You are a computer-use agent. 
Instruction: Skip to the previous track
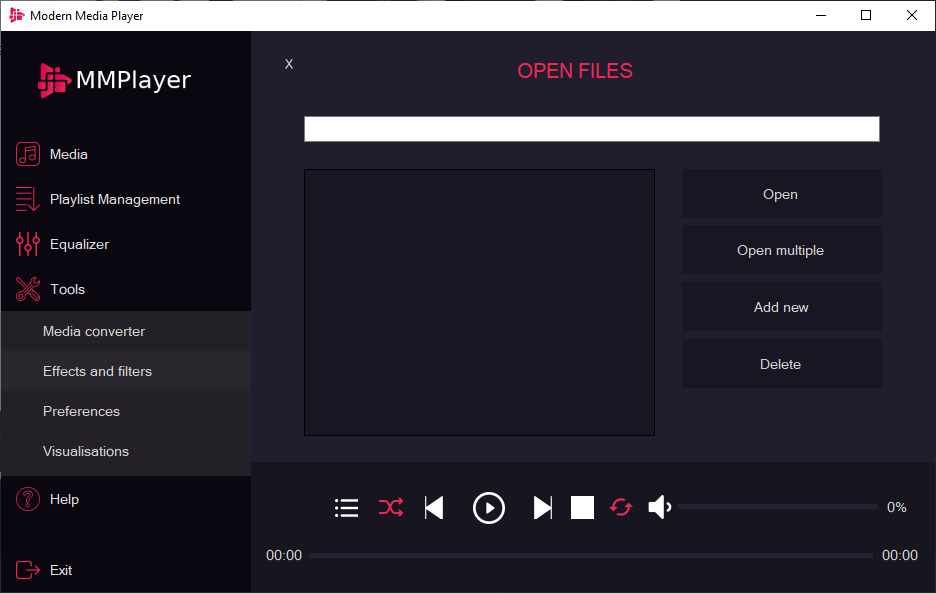(434, 508)
